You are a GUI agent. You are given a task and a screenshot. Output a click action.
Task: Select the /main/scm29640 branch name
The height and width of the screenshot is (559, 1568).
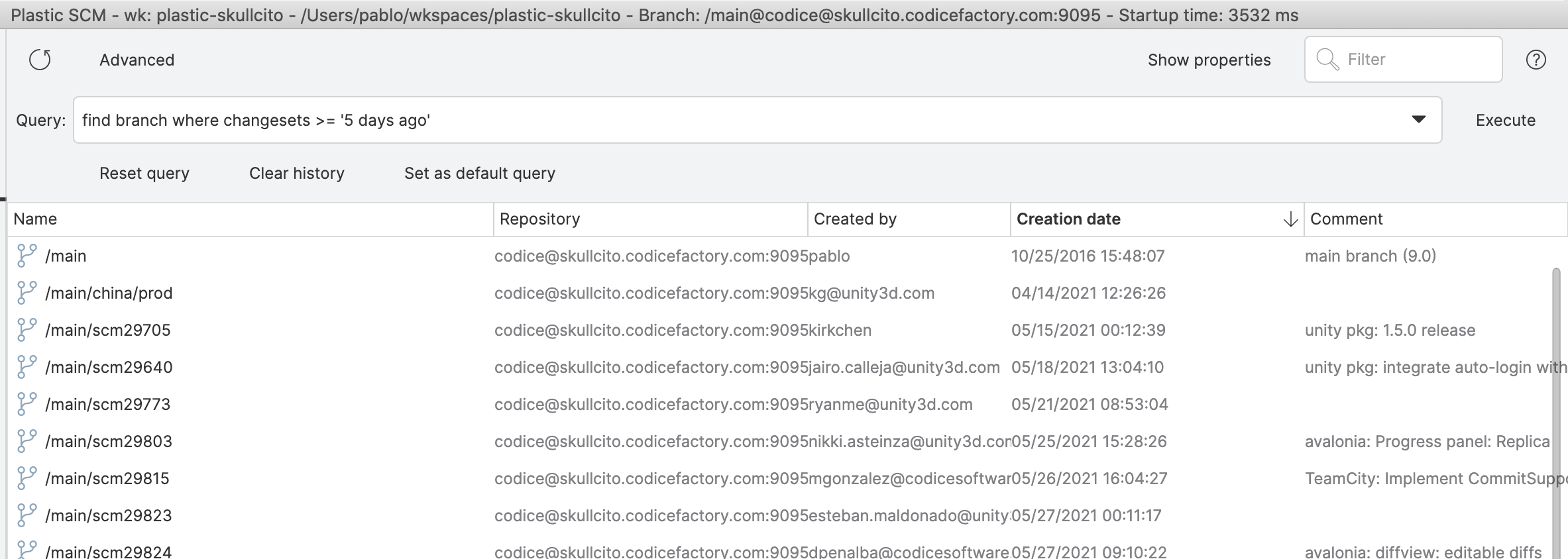(109, 368)
